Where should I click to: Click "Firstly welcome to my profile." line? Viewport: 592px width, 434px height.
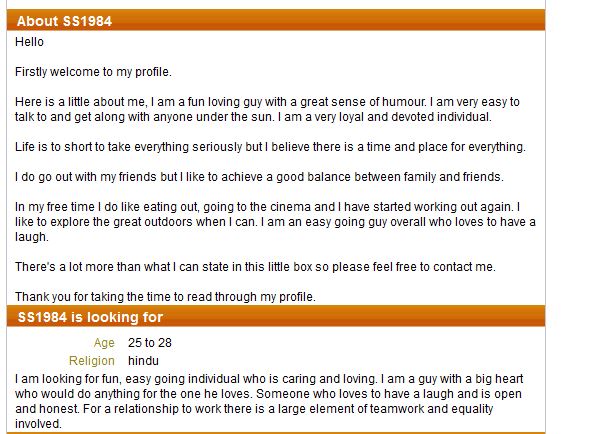click(93, 72)
